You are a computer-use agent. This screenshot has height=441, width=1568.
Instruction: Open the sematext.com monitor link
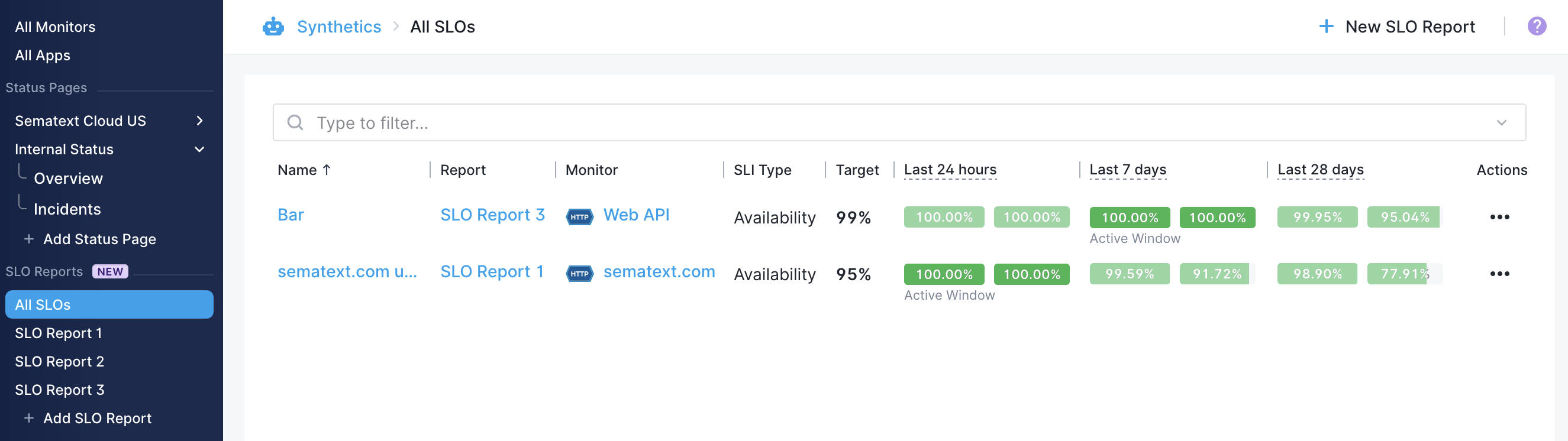[659, 271]
